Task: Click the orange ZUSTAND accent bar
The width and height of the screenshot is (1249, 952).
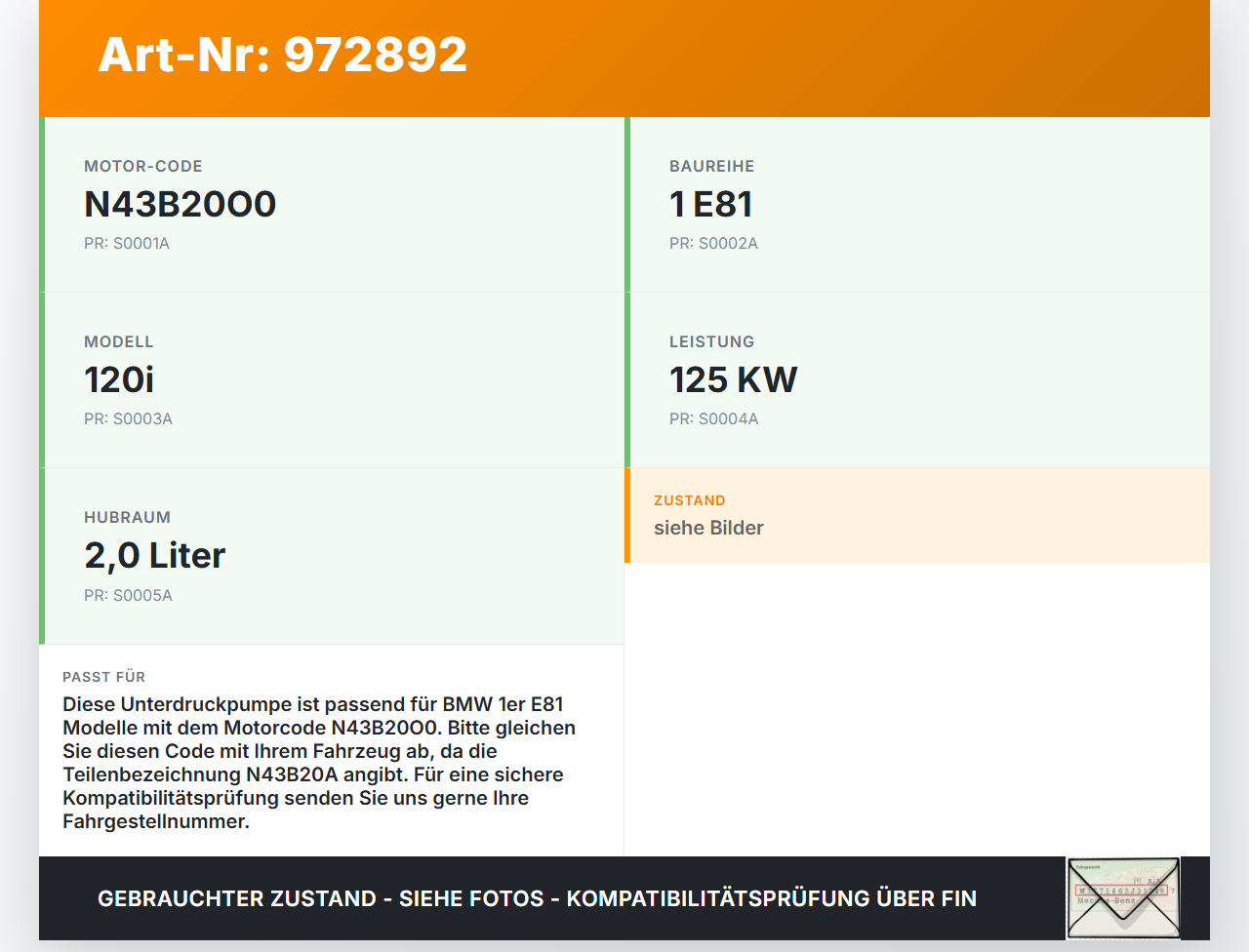Action: [x=627, y=516]
